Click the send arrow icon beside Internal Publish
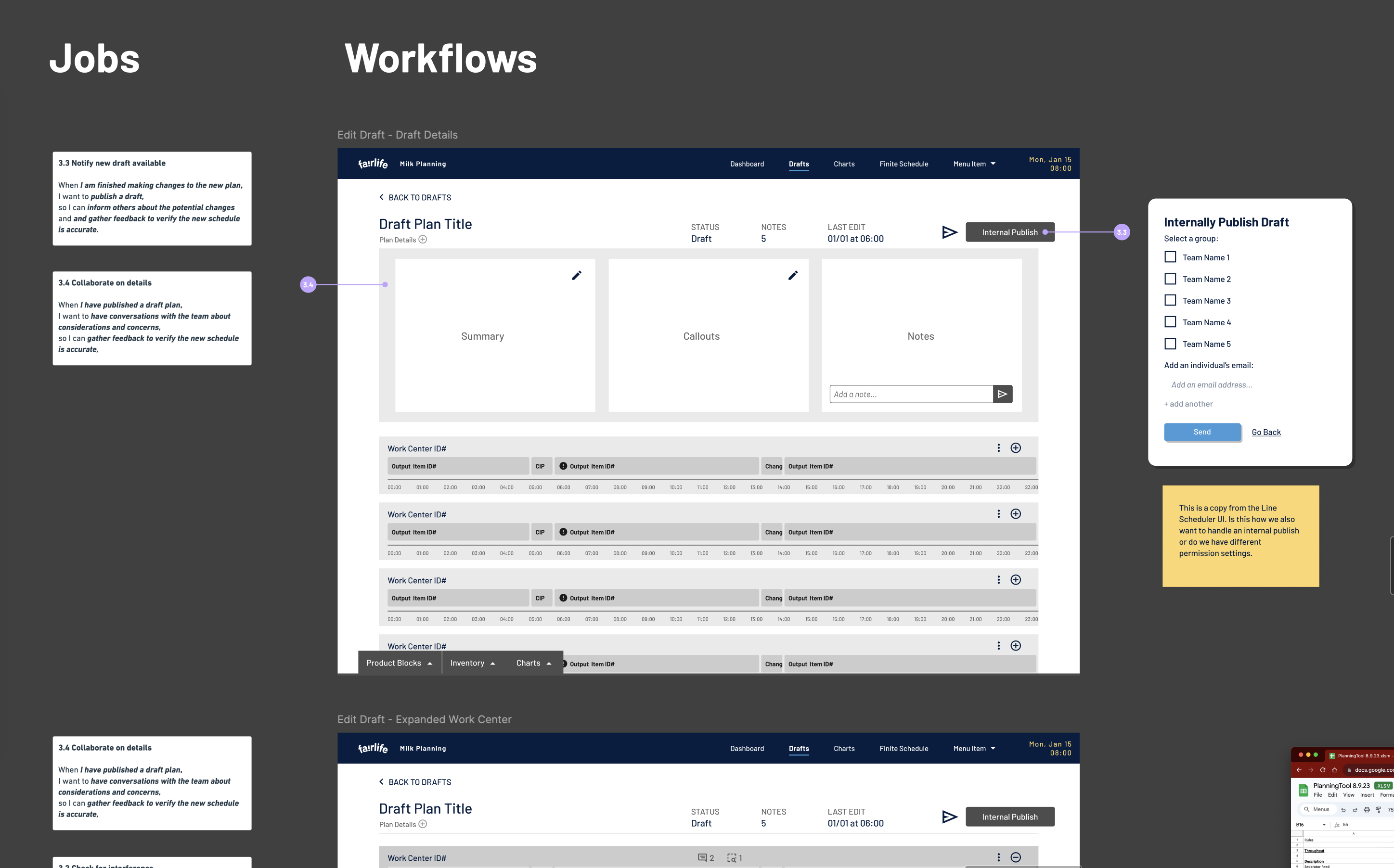 950,232
